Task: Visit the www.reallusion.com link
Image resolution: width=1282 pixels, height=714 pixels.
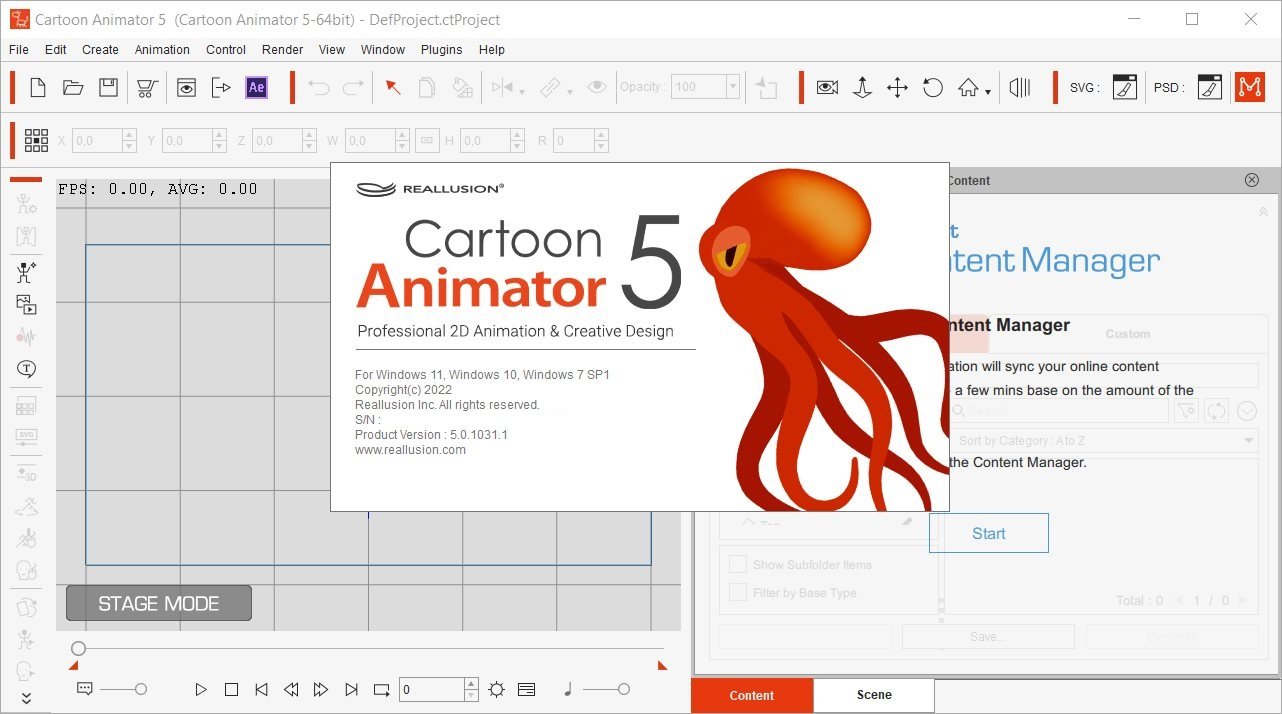Action: pyautogui.click(x=411, y=450)
